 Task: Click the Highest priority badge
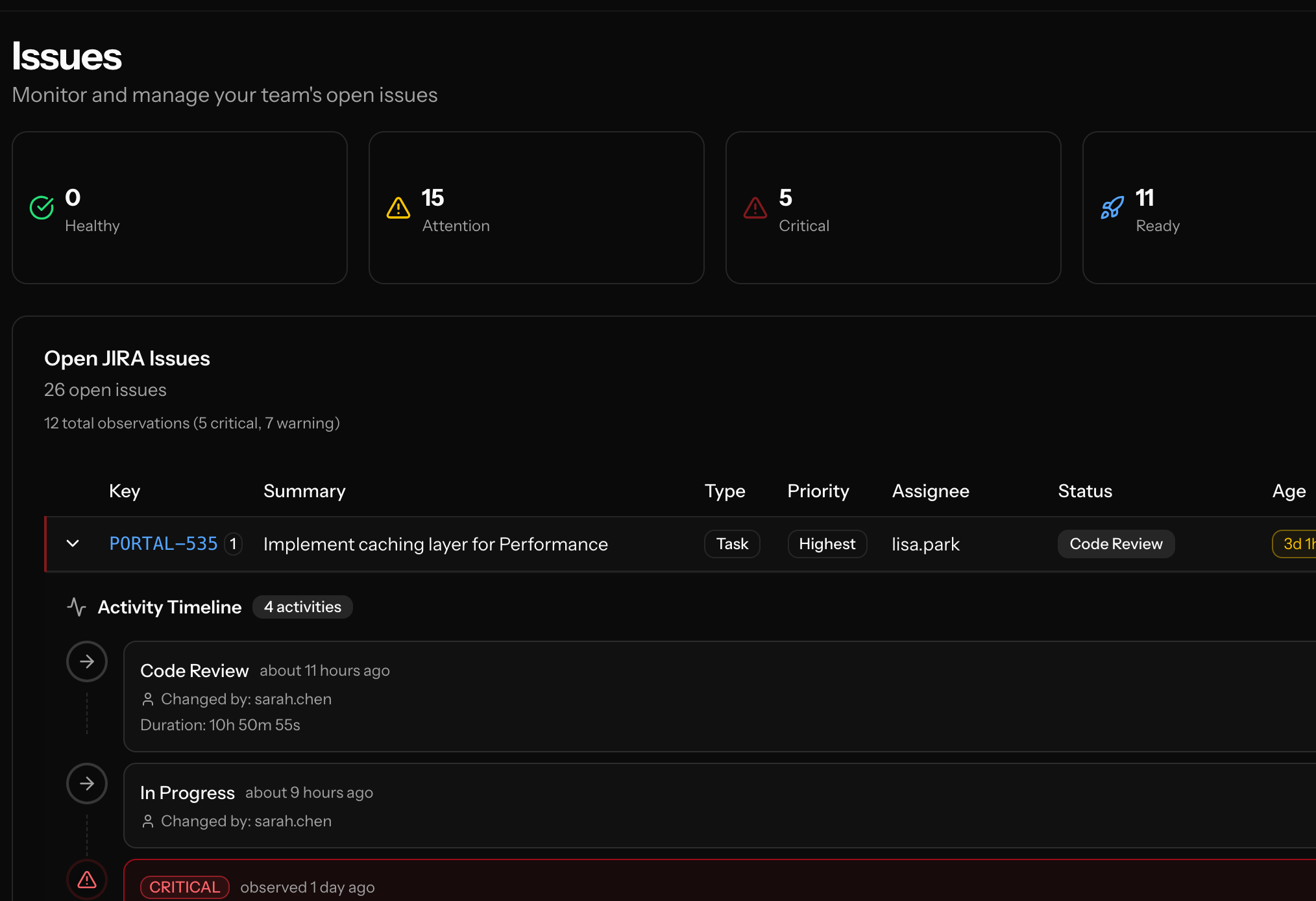coord(827,544)
